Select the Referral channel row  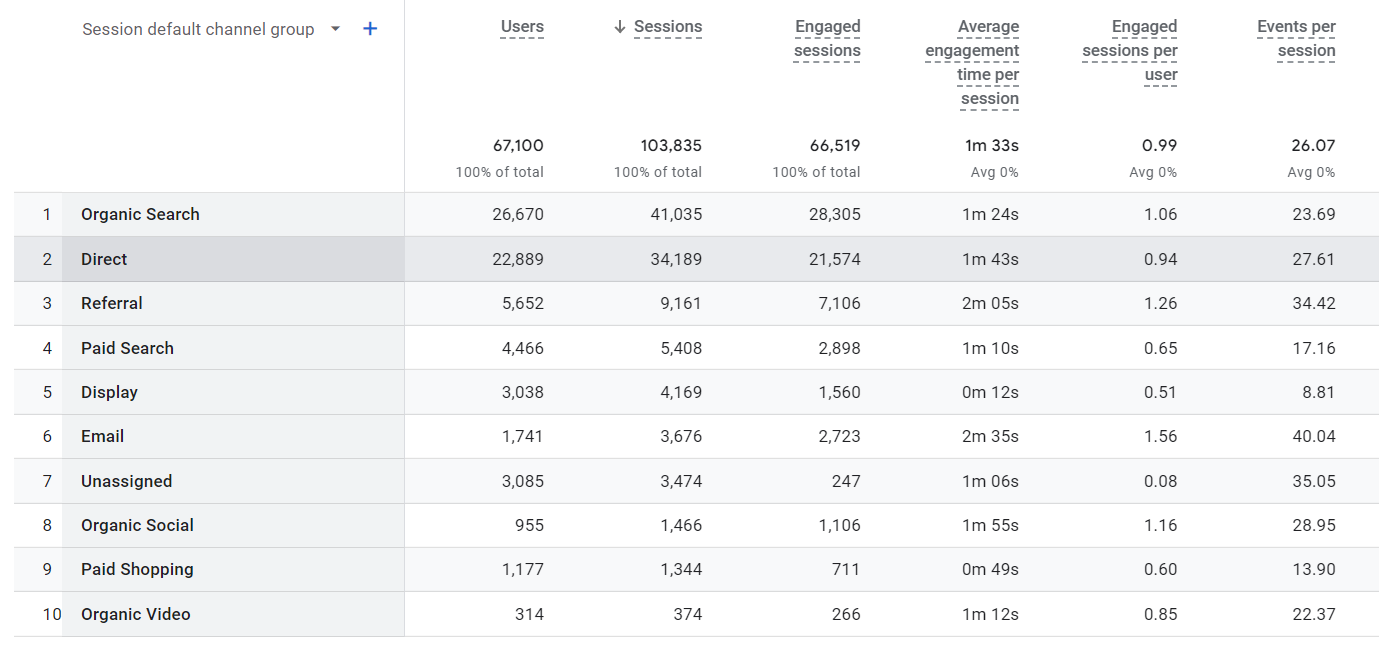tap(111, 303)
